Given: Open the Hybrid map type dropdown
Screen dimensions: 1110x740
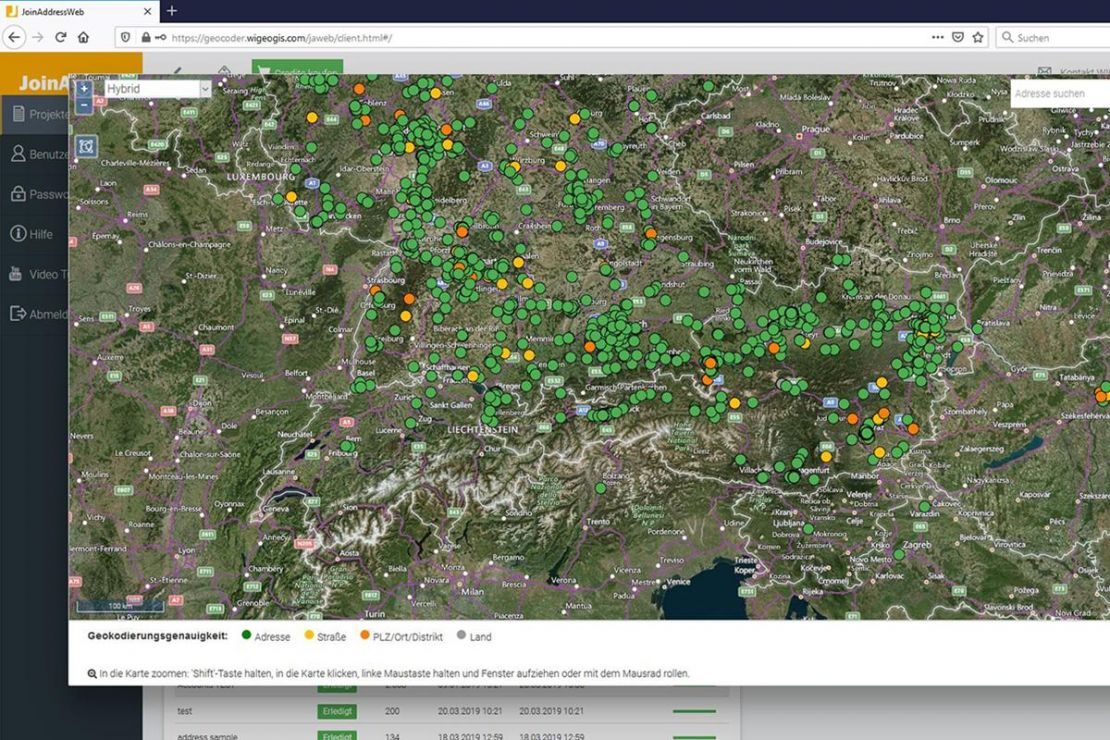Looking at the screenshot, I should [158, 89].
